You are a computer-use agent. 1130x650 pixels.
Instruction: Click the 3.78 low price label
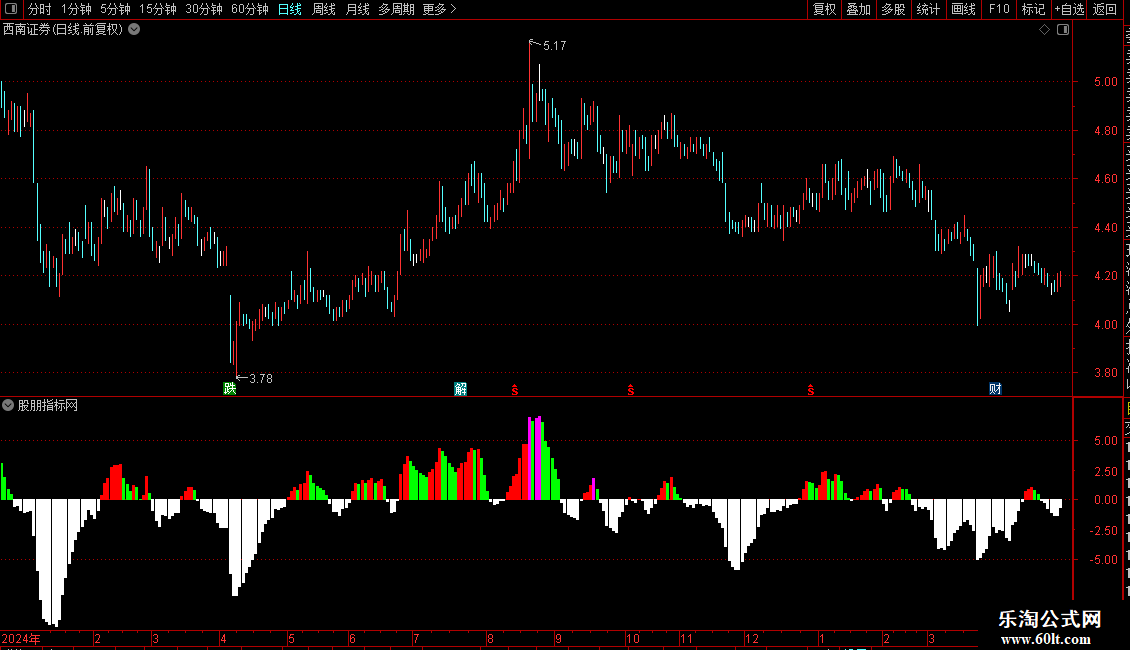pyautogui.click(x=261, y=378)
